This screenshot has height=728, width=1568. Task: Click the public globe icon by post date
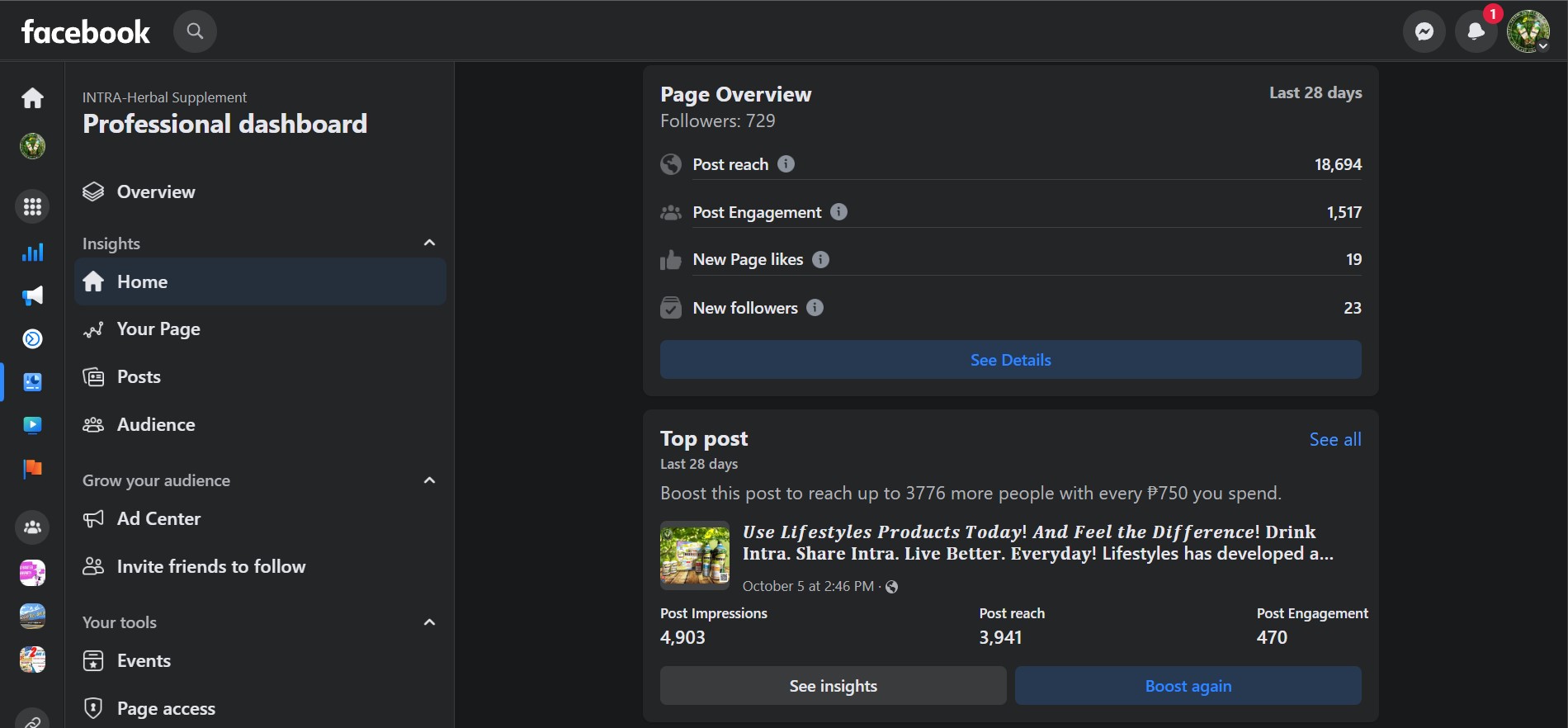892,587
